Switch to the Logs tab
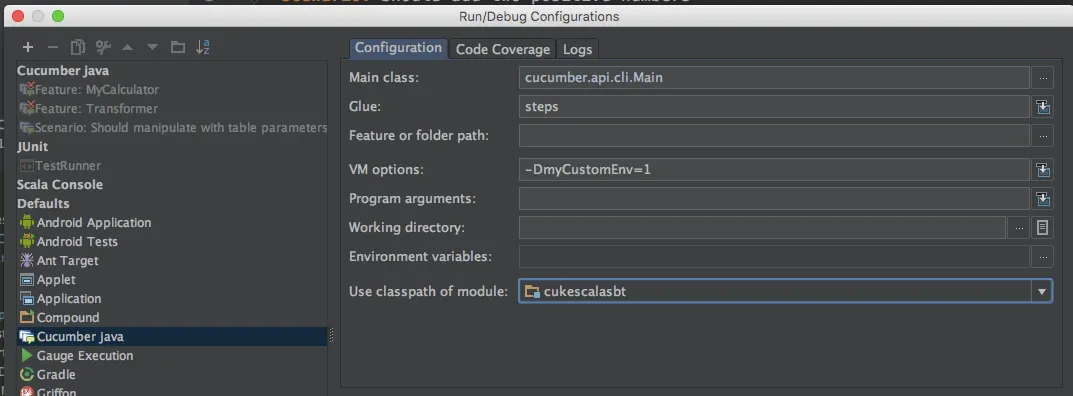The width and height of the screenshot is (1073, 396). [x=578, y=49]
